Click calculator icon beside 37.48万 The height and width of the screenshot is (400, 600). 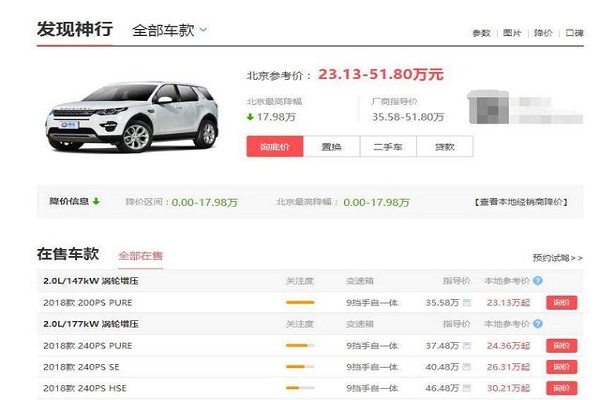(466, 346)
